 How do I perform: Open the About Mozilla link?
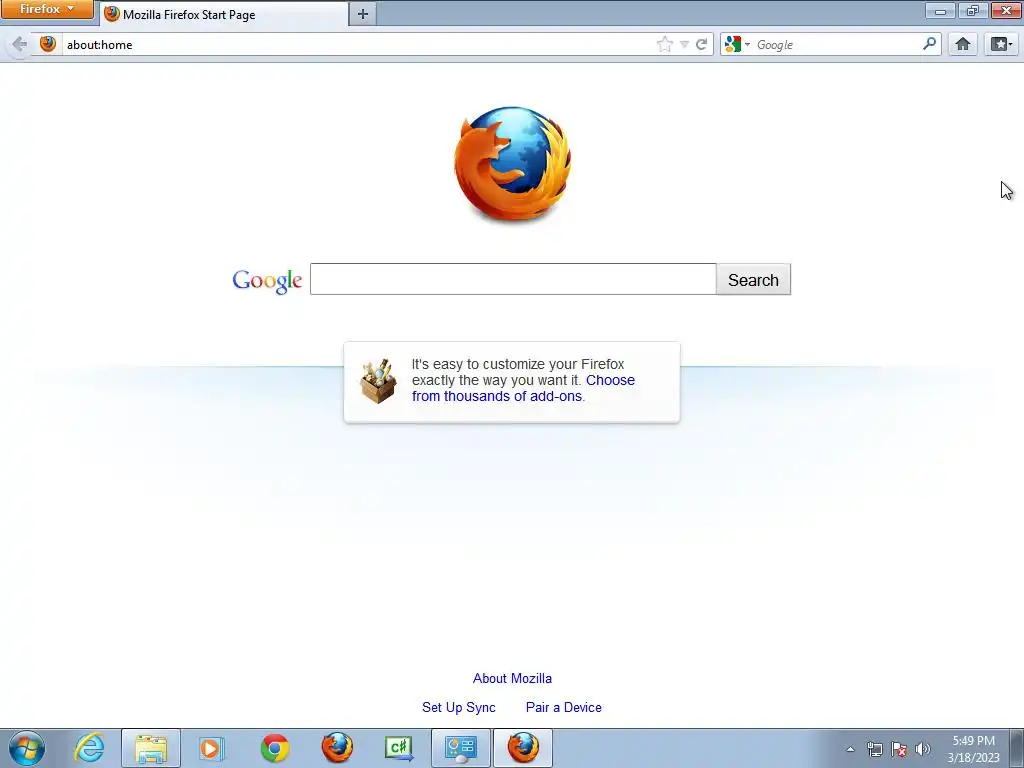click(x=513, y=679)
